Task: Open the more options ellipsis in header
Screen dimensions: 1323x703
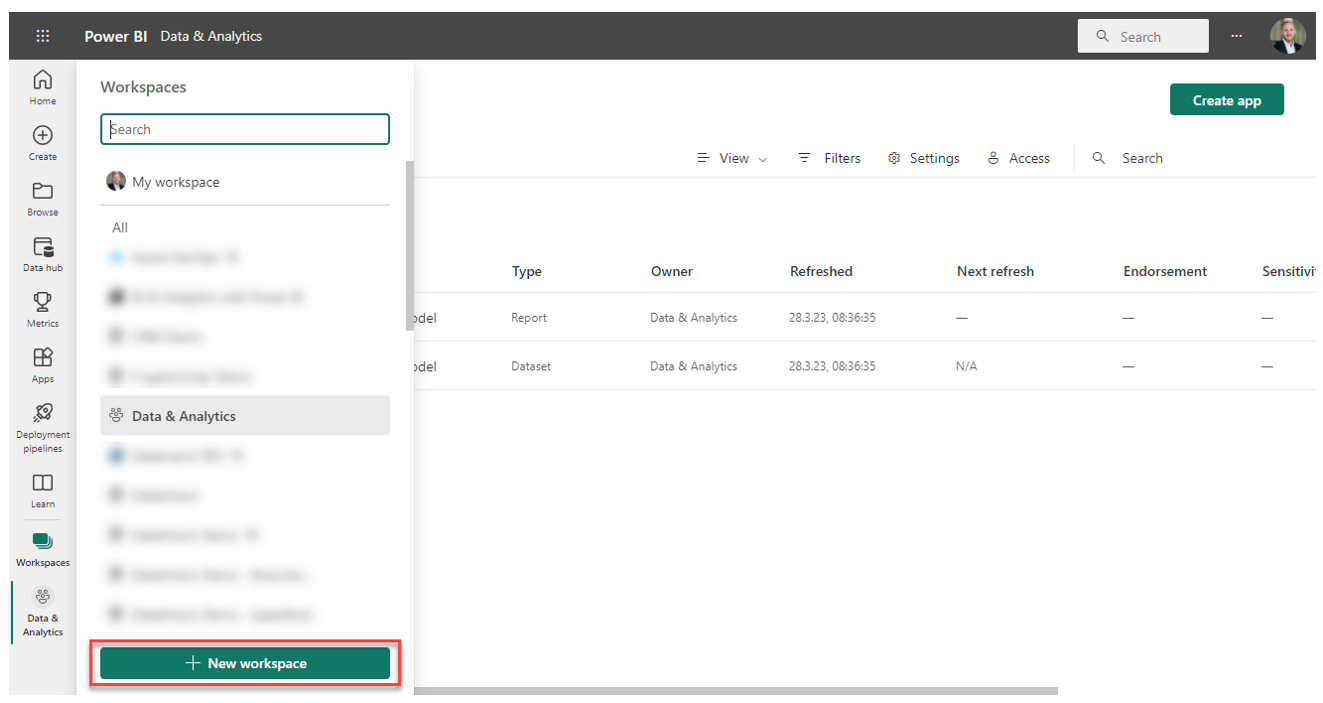Action: click(1237, 36)
